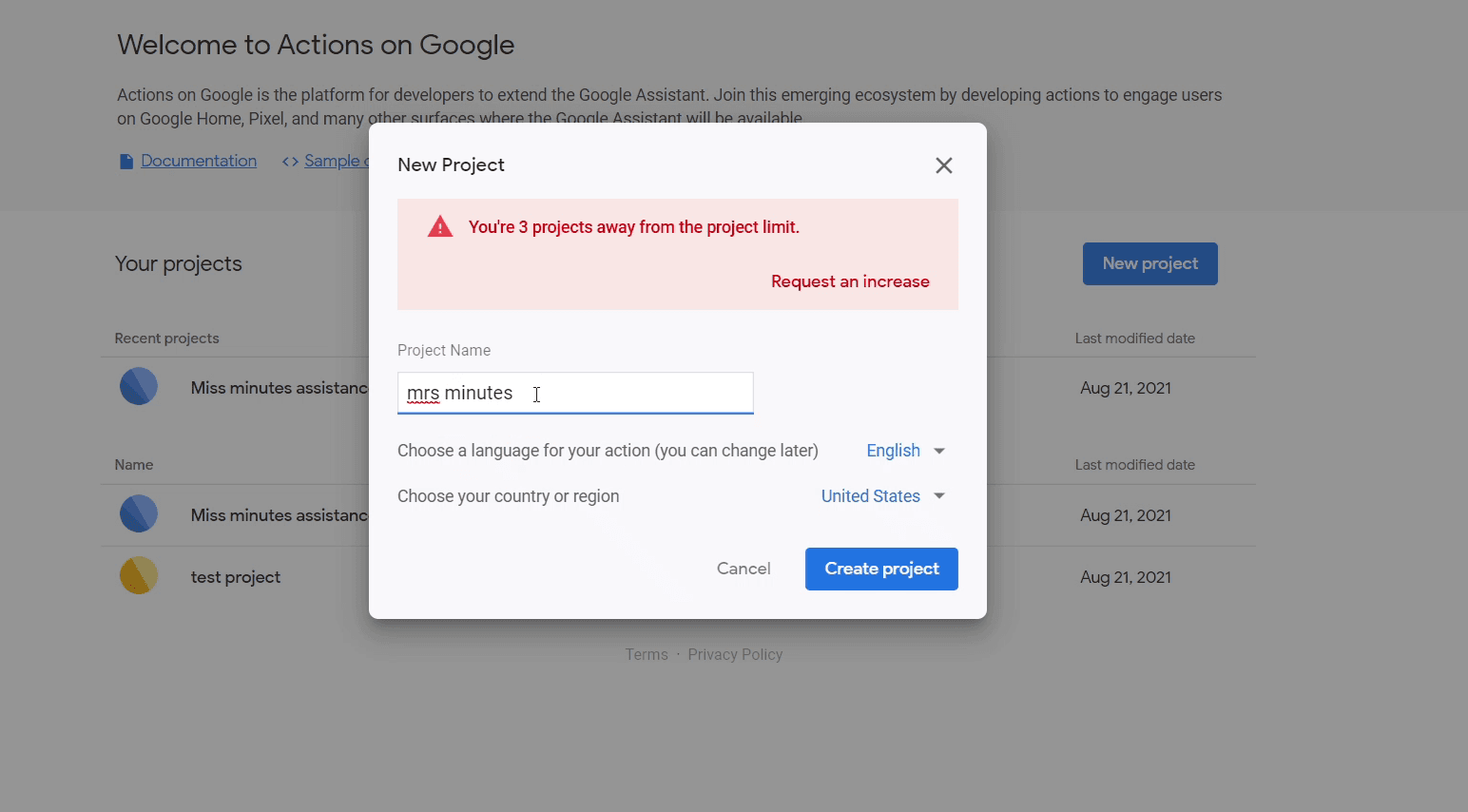Cancel the new project creation
This screenshot has width=1468, height=812.
[744, 568]
